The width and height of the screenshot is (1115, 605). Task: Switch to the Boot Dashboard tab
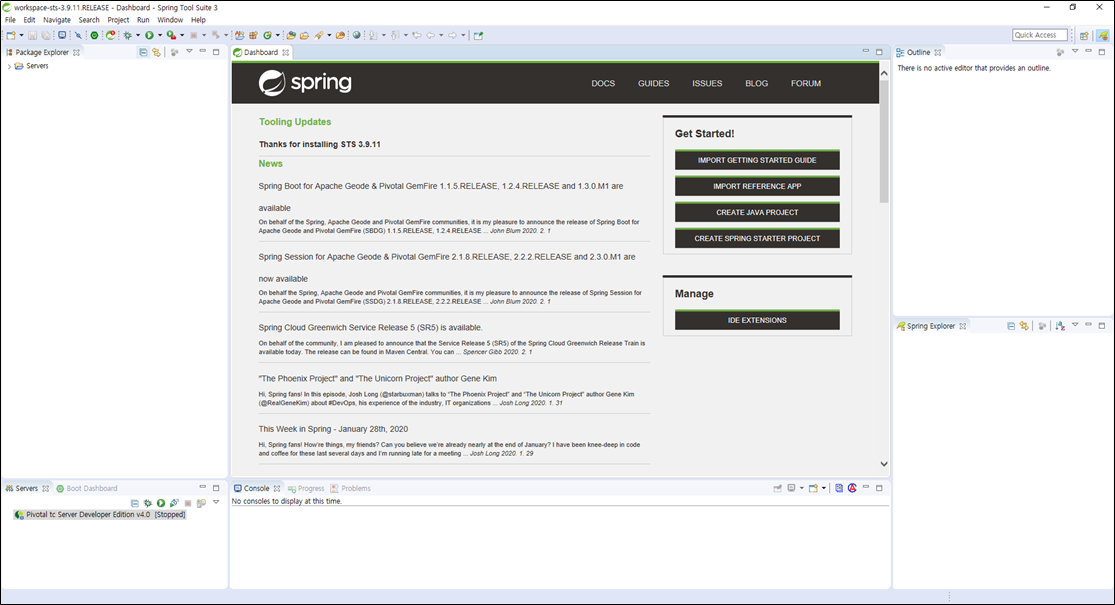click(87, 488)
